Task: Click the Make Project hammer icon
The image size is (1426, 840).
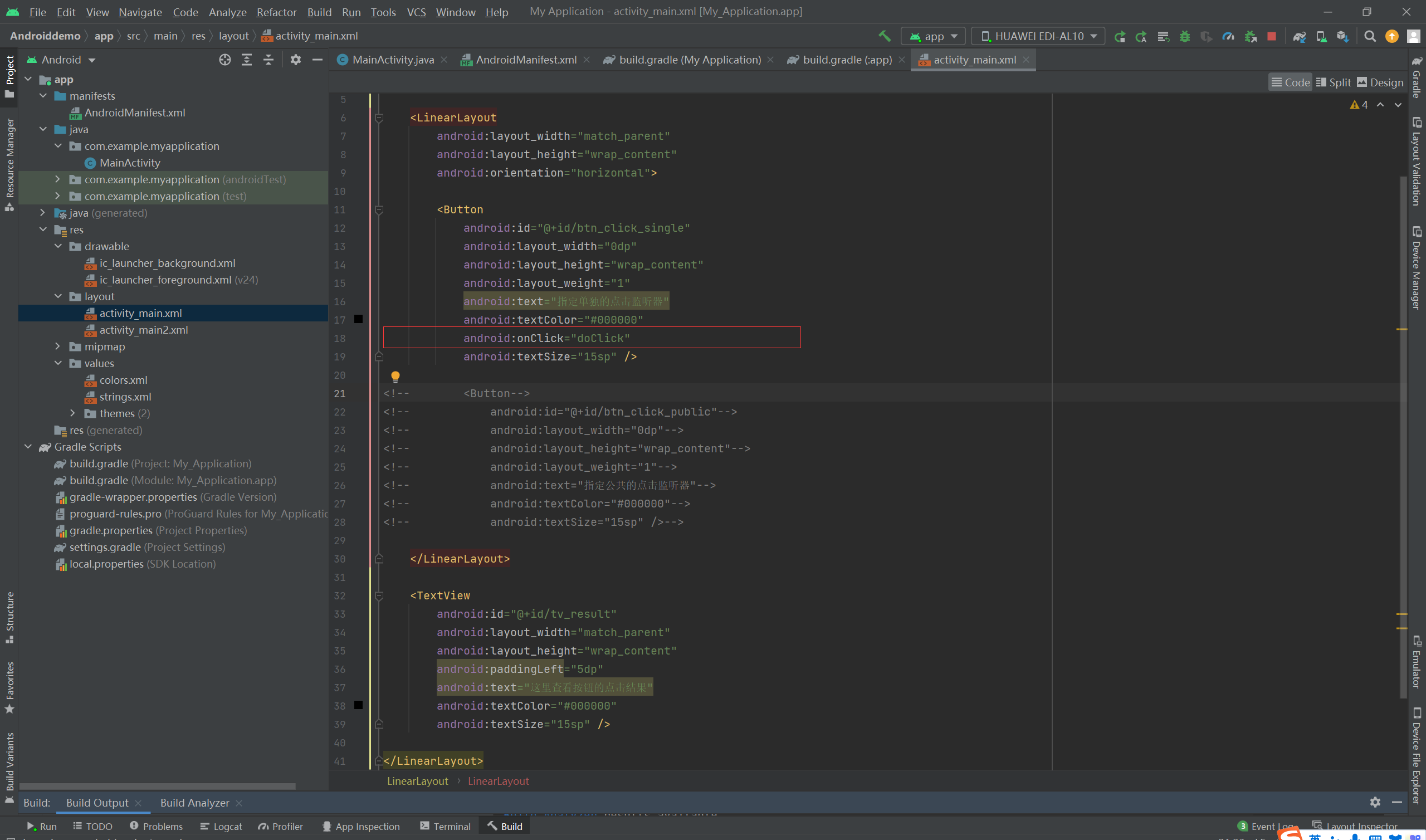Action: 884,36
